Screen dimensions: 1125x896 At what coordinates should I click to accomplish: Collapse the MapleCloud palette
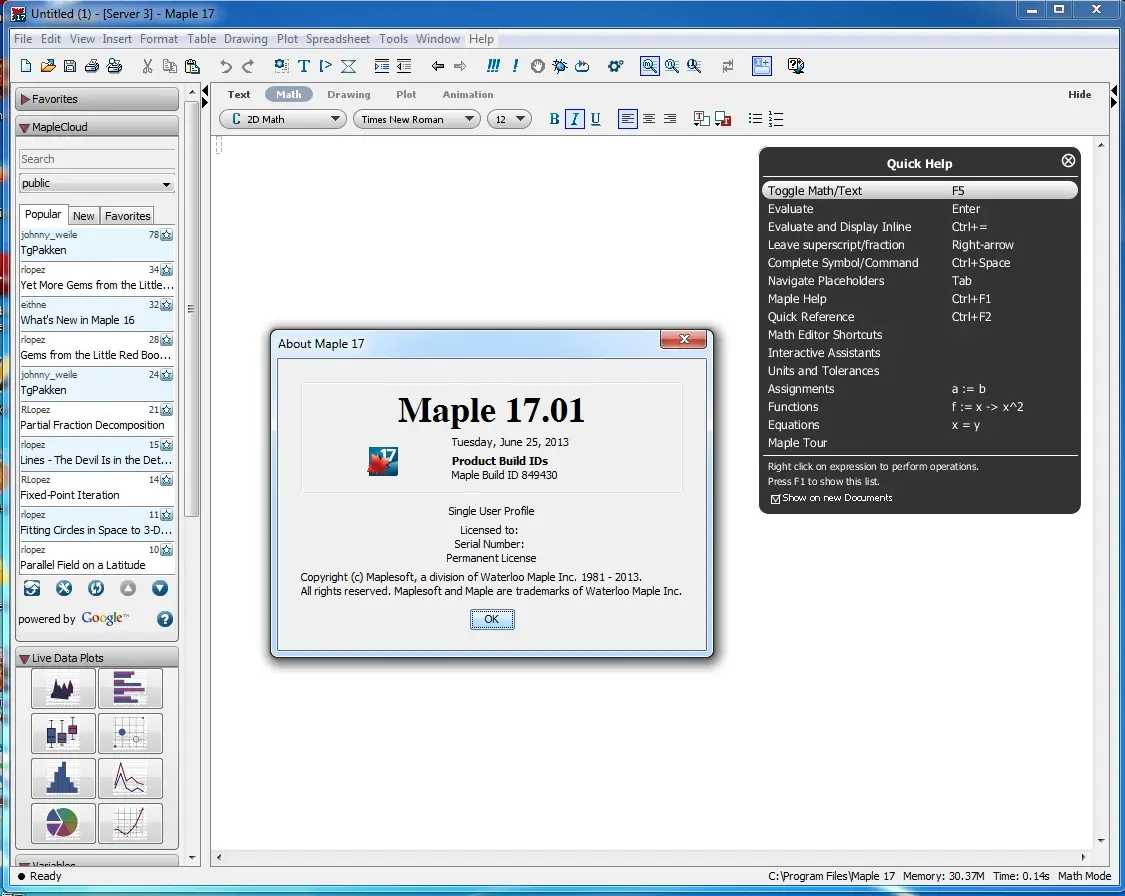[97, 127]
